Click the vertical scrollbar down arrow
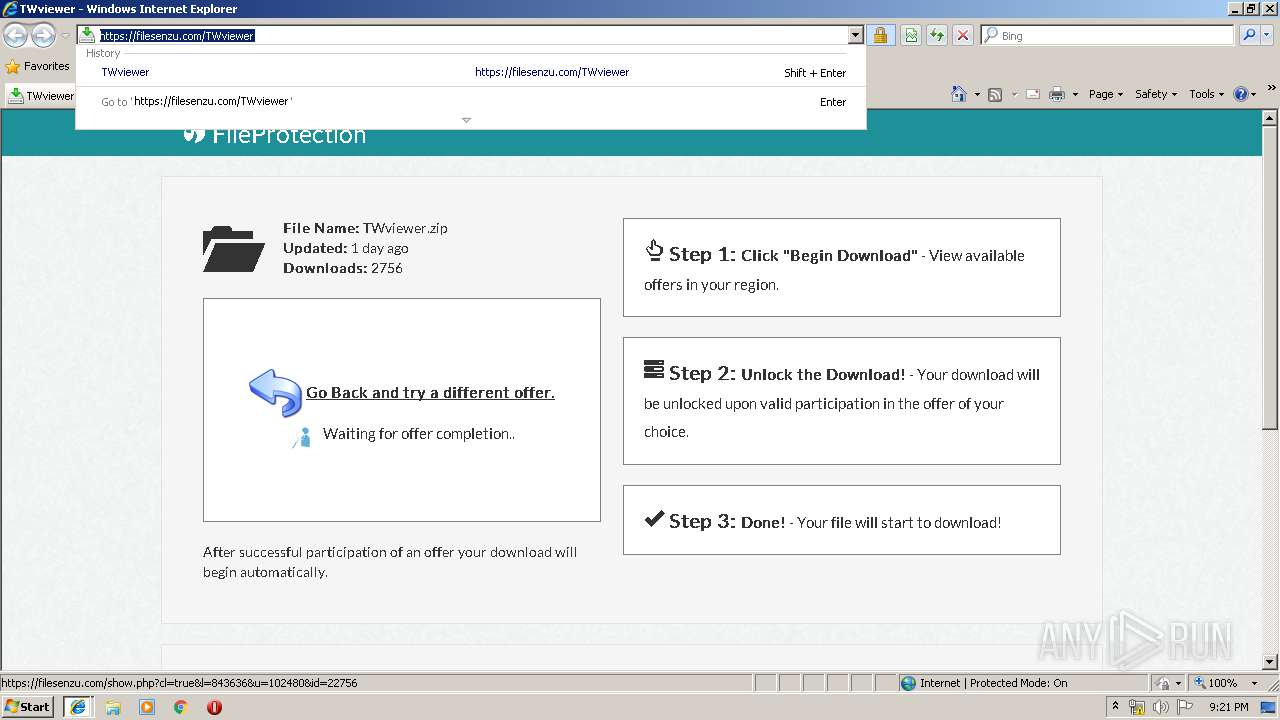Viewport: 1280px width, 720px height. pyautogui.click(x=1270, y=661)
